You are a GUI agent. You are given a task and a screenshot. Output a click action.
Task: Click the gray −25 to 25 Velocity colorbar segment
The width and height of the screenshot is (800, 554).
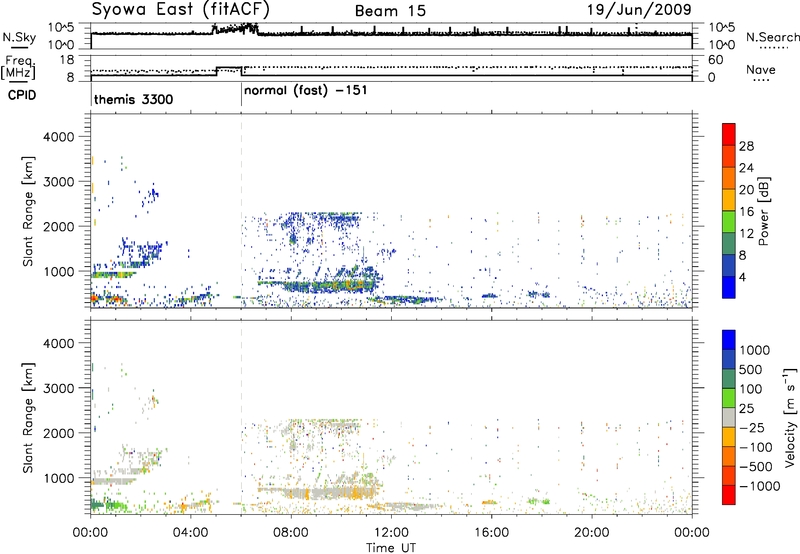729,418
